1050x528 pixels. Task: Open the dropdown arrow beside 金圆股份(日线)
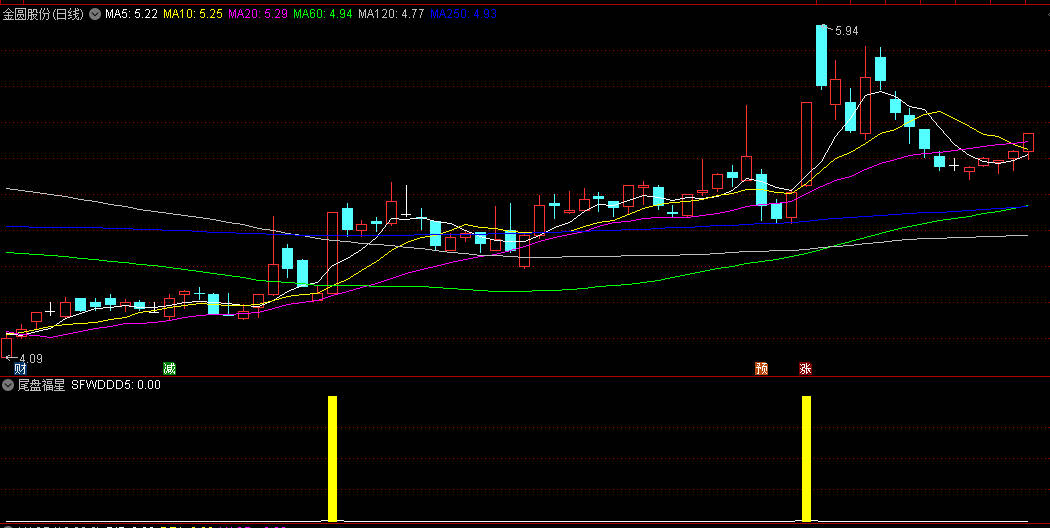coord(95,14)
